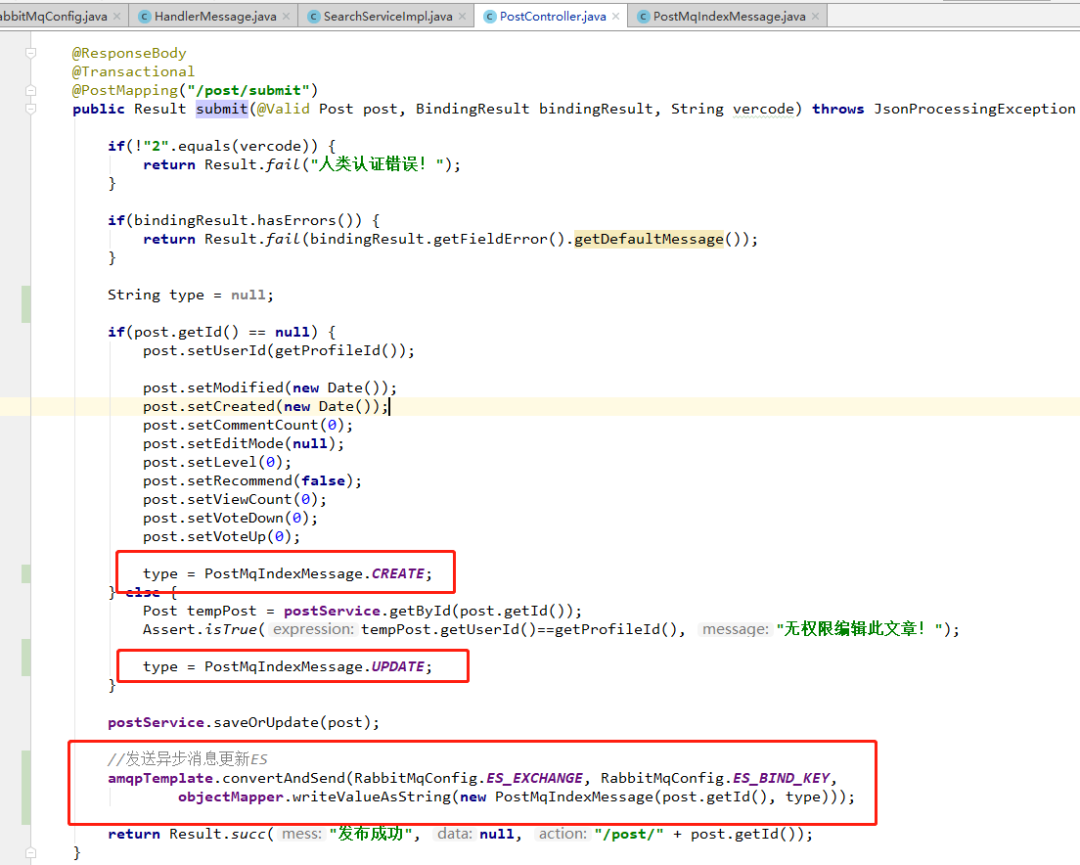1080x865 pixels.
Task: Click the "expression:" parameter hint
Action: (313, 629)
